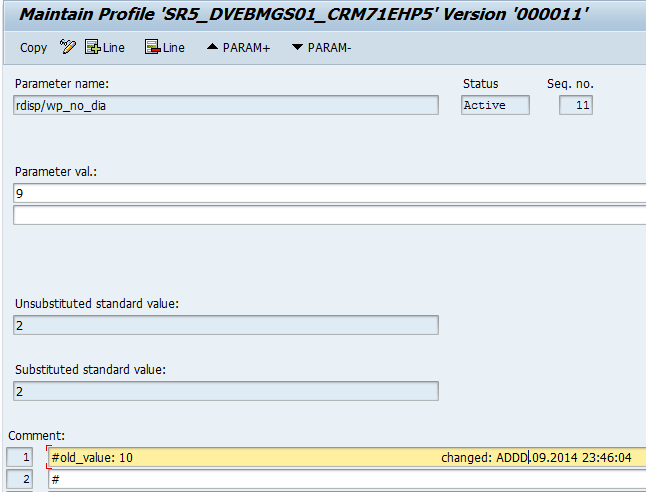Click the Unsubstituted standard value field

click(226, 325)
